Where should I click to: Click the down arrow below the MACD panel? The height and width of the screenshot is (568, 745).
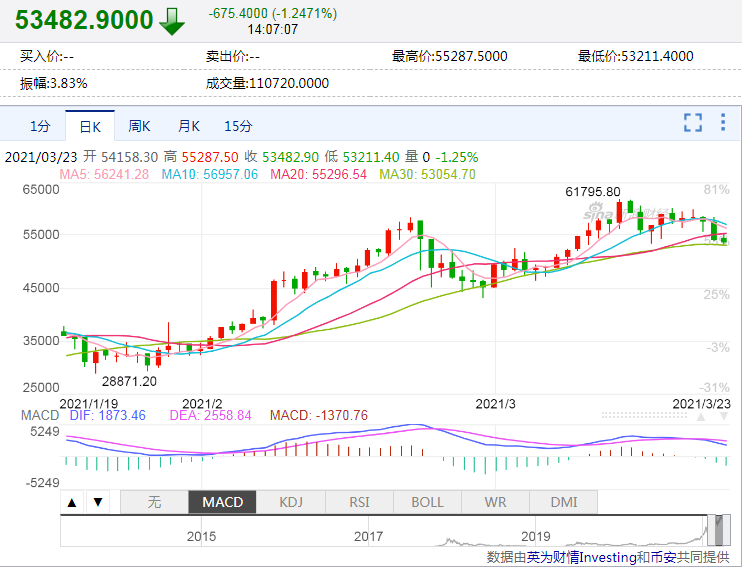(x=97, y=502)
